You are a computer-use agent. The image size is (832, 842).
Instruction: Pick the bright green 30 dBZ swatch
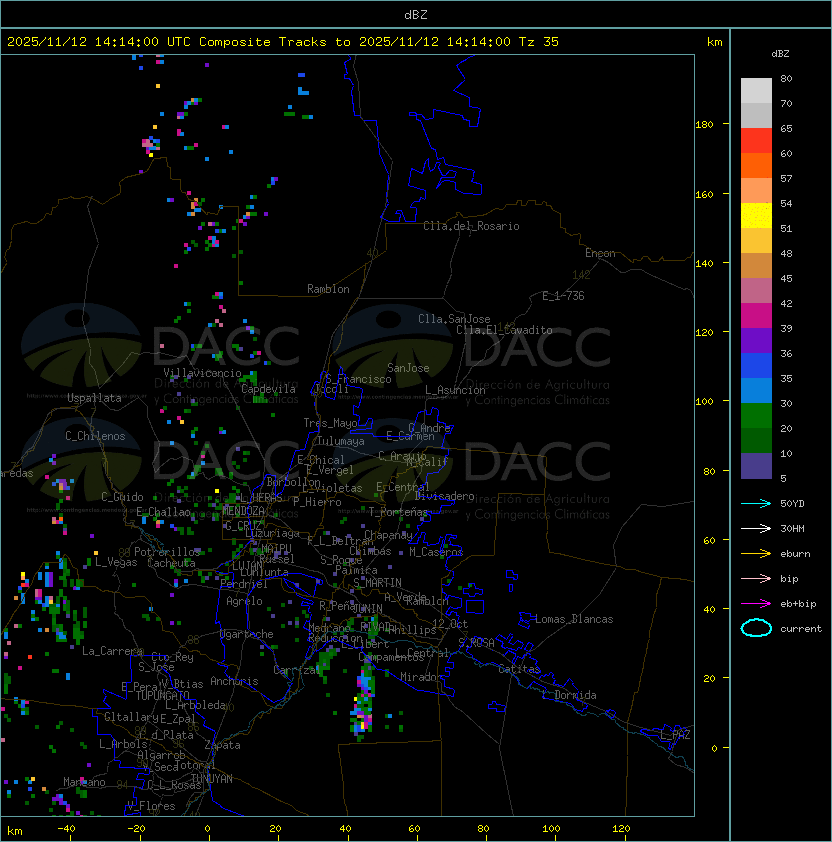pos(756,416)
